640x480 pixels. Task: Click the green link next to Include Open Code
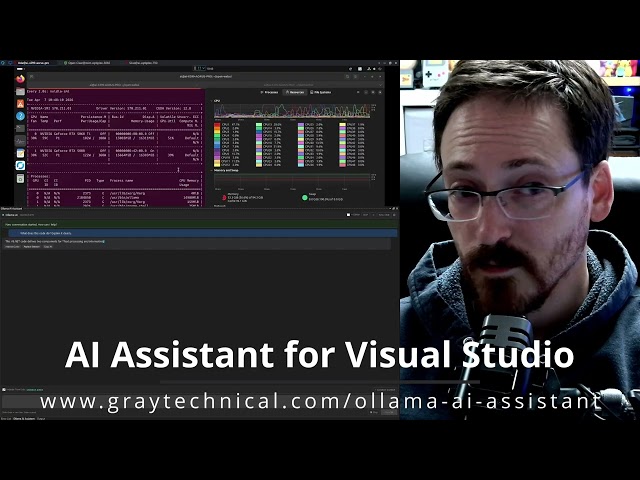click(35, 390)
